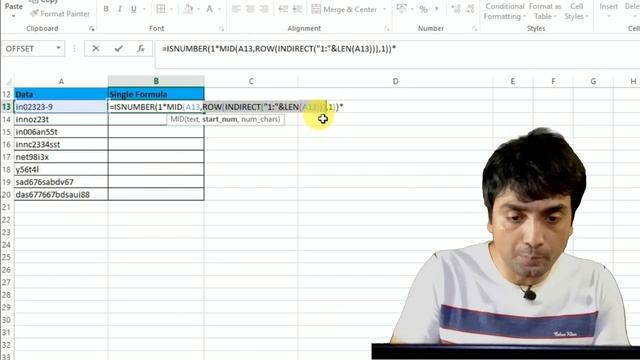This screenshot has height=360, width=640.
Task: Select column C header
Action: pos(251,81)
